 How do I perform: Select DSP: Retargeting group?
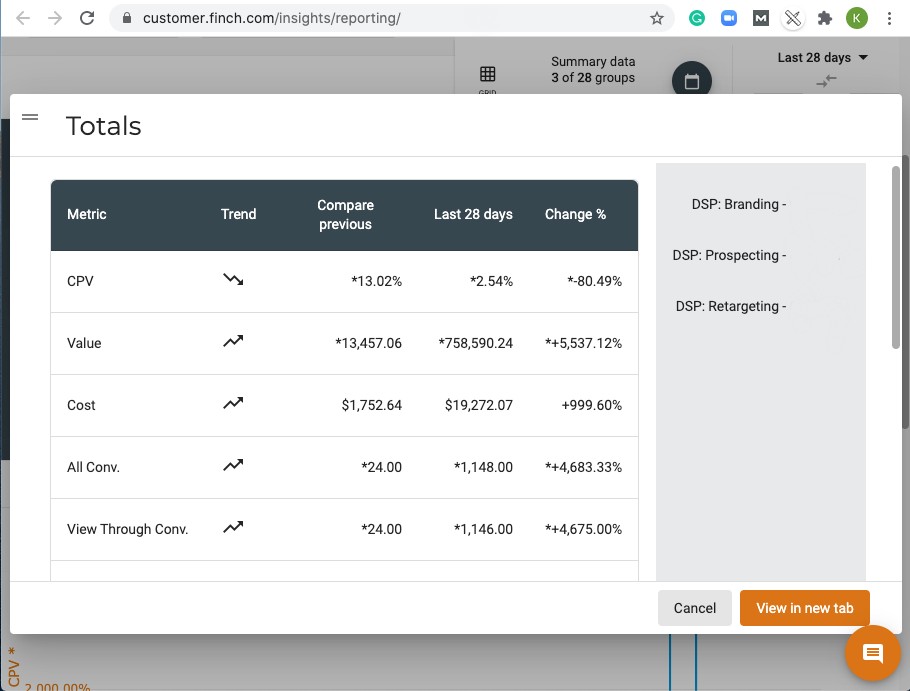click(731, 306)
